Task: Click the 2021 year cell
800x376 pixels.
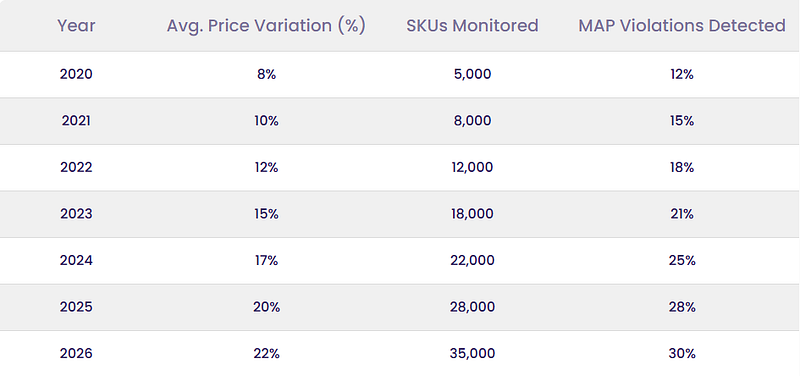Action: click(76, 121)
